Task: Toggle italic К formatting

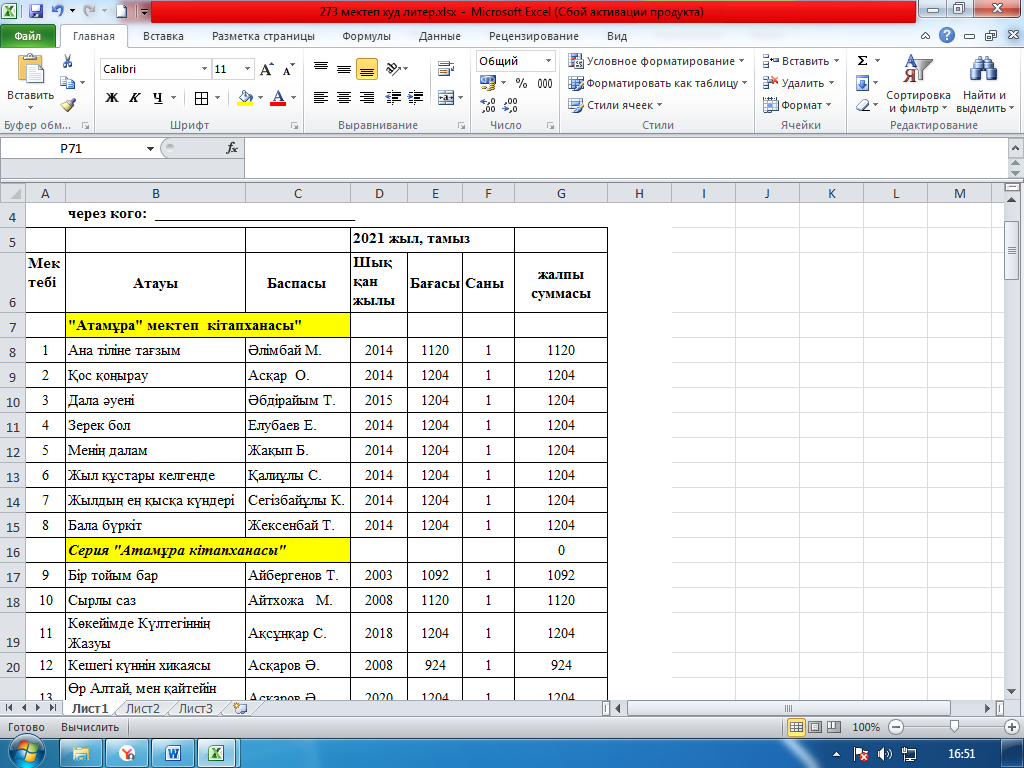Action: [135, 98]
